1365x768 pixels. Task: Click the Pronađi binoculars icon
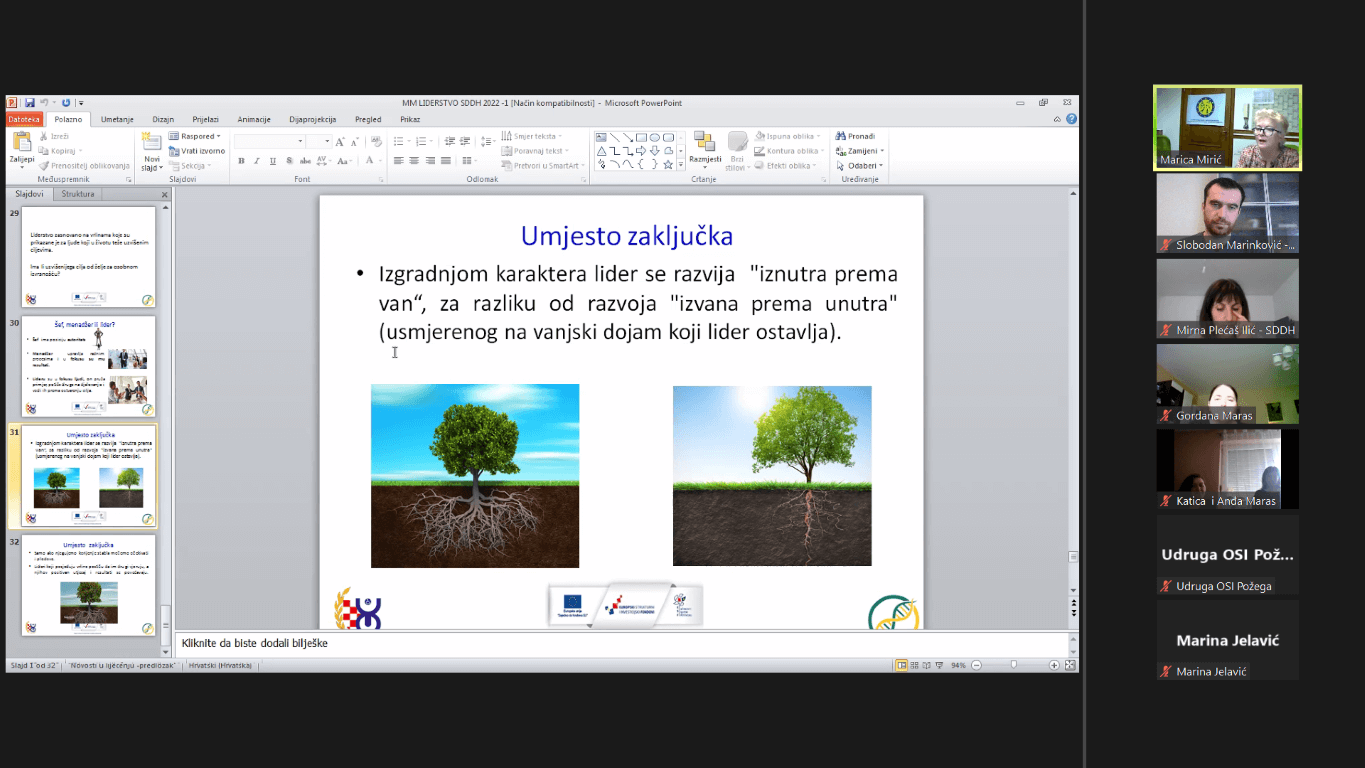coord(841,136)
